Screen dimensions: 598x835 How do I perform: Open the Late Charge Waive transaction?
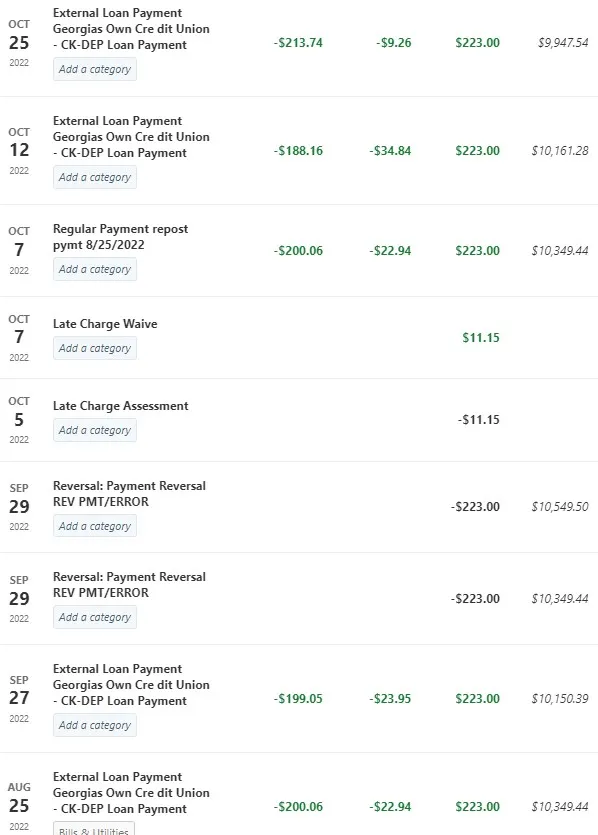pos(105,324)
